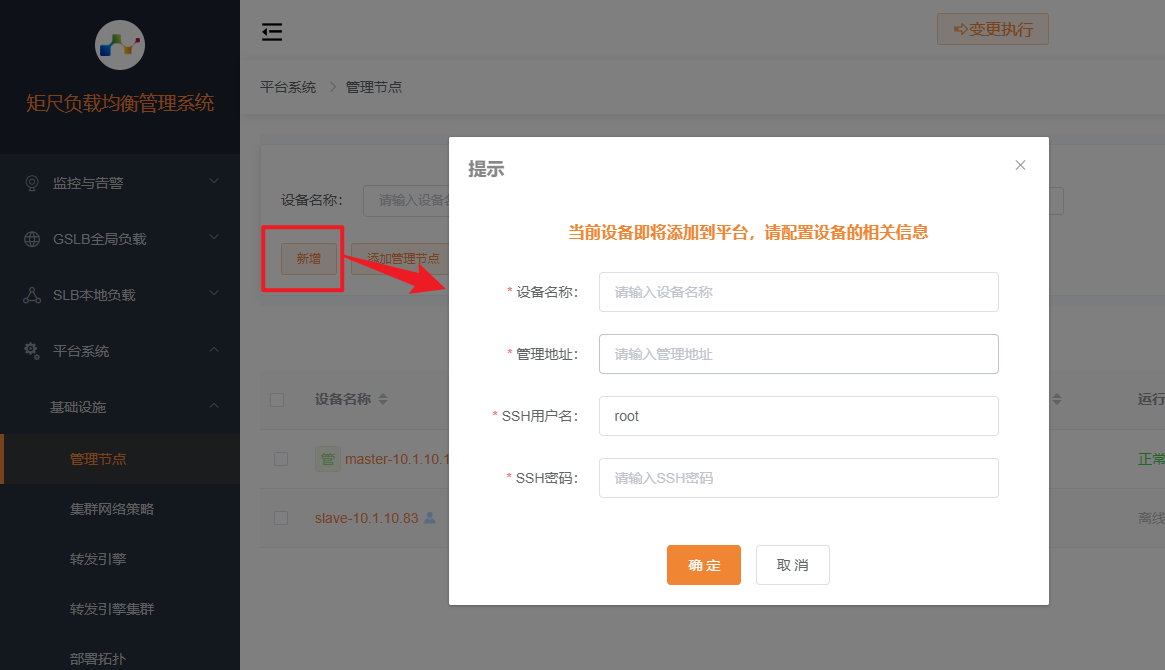Screen dimensions: 1165x670
Task: Open GSLB全局负载 menu
Action: coord(120,239)
